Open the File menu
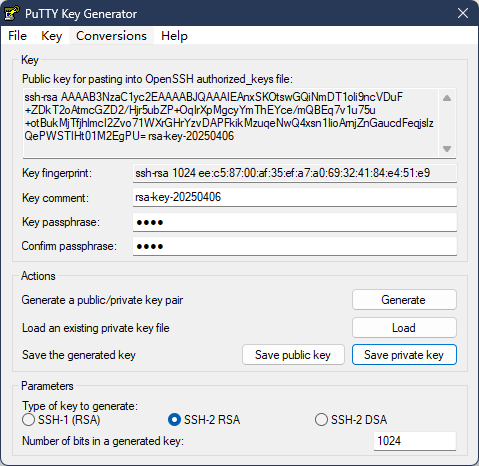Screen dimensions: 479x466 (17, 36)
